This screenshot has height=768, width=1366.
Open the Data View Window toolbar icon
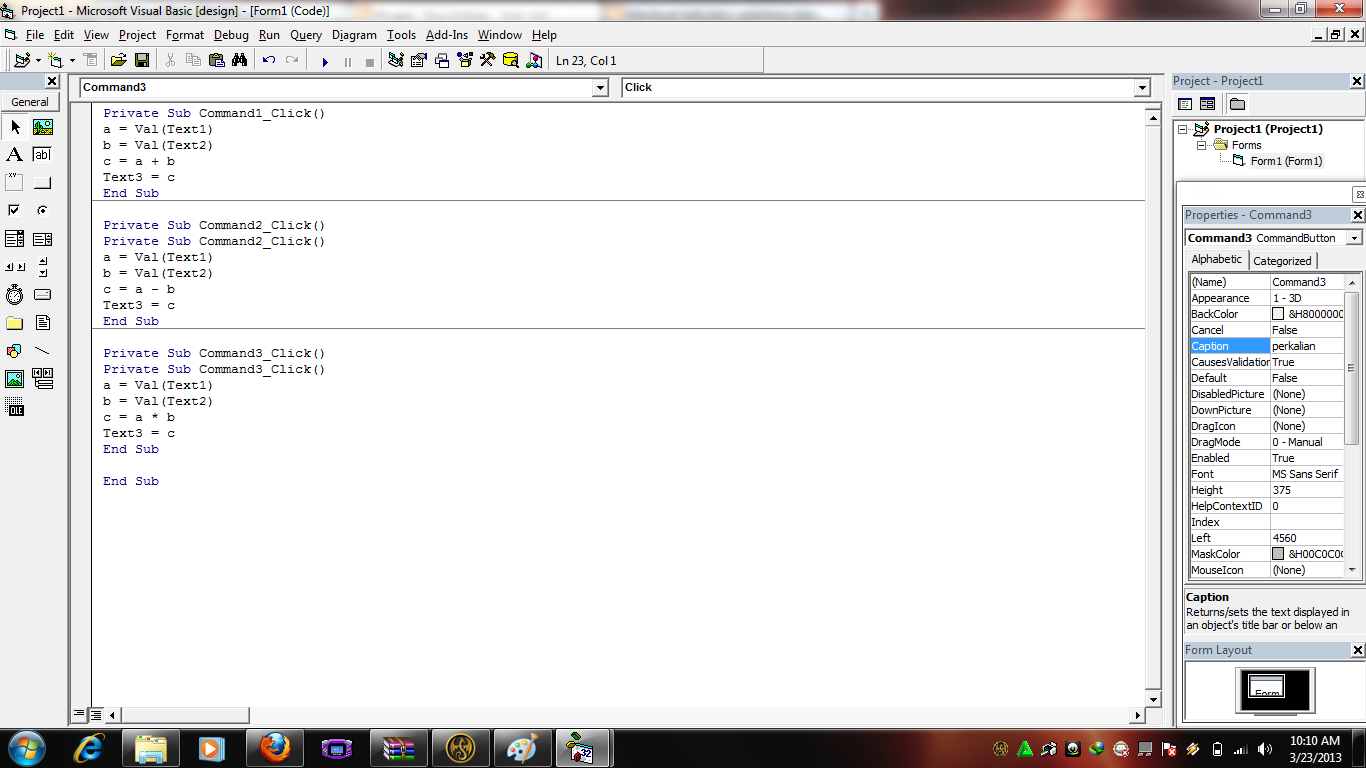click(x=511, y=60)
